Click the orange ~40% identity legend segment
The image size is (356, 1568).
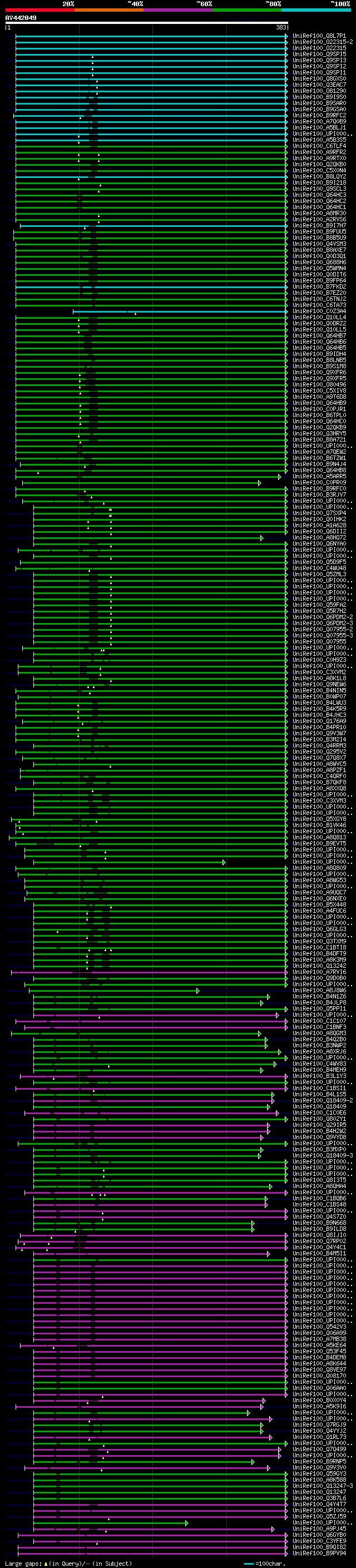(x=109, y=10)
